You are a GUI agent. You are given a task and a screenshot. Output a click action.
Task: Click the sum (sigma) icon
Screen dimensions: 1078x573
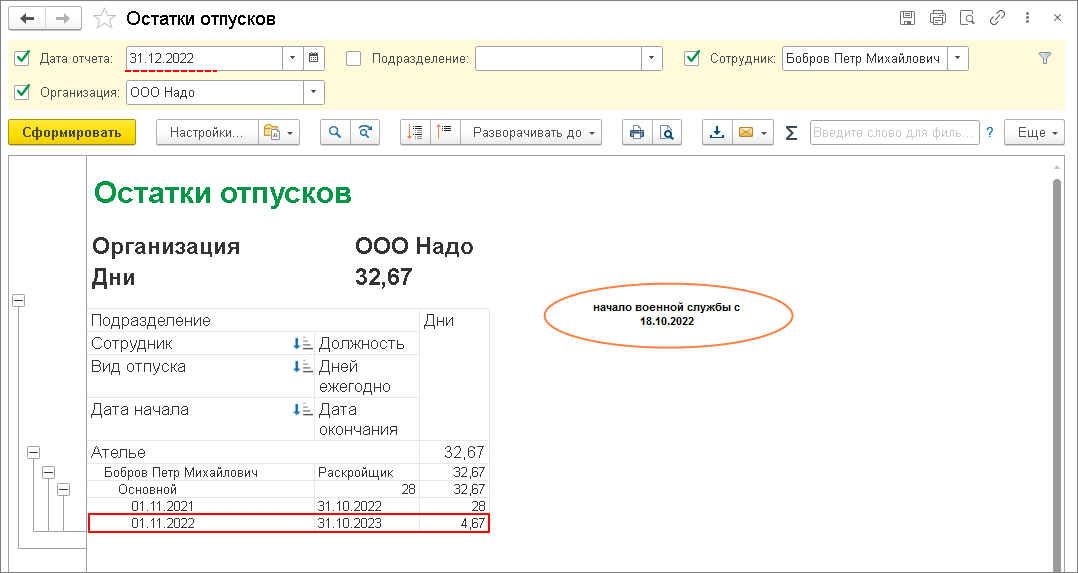point(791,133)
